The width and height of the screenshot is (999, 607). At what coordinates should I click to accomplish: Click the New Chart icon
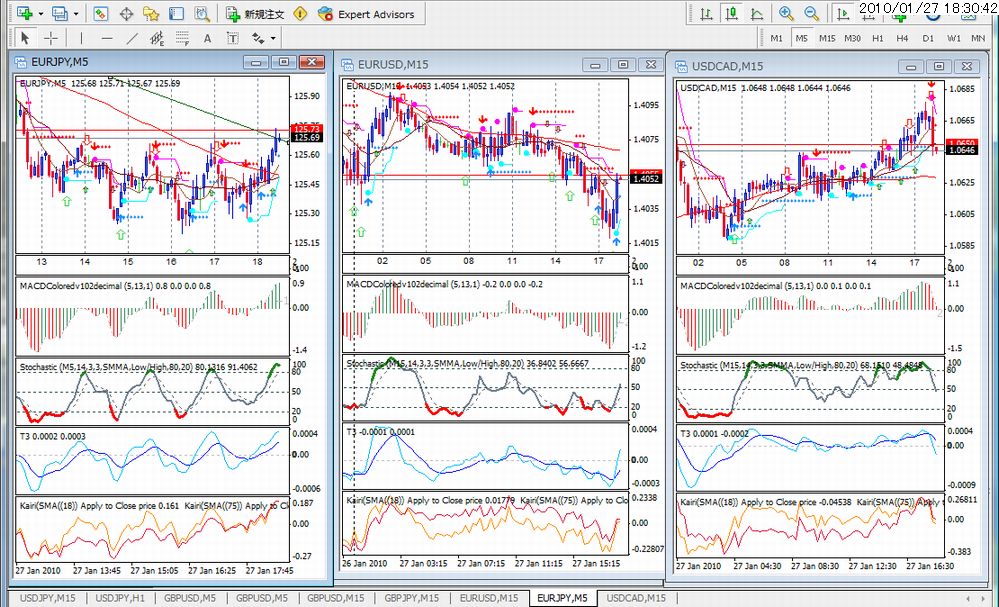(25, 13)
